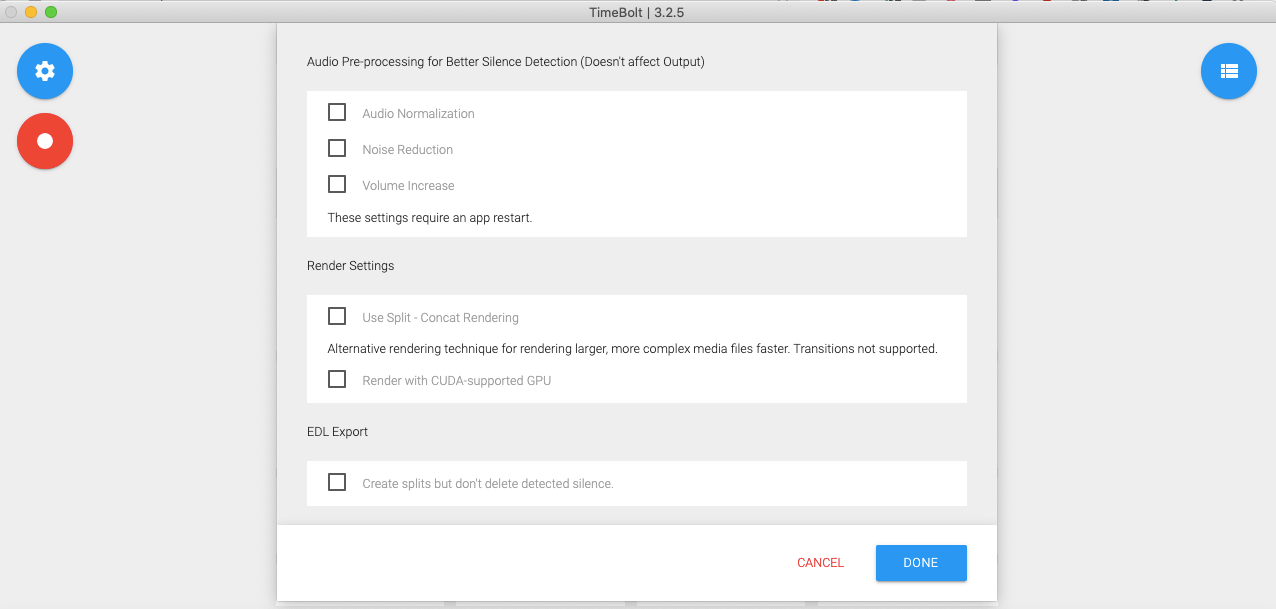The height and width of the screenshot is (609, 1276).
Task: Click the red record button
Action: pos(45,141)
